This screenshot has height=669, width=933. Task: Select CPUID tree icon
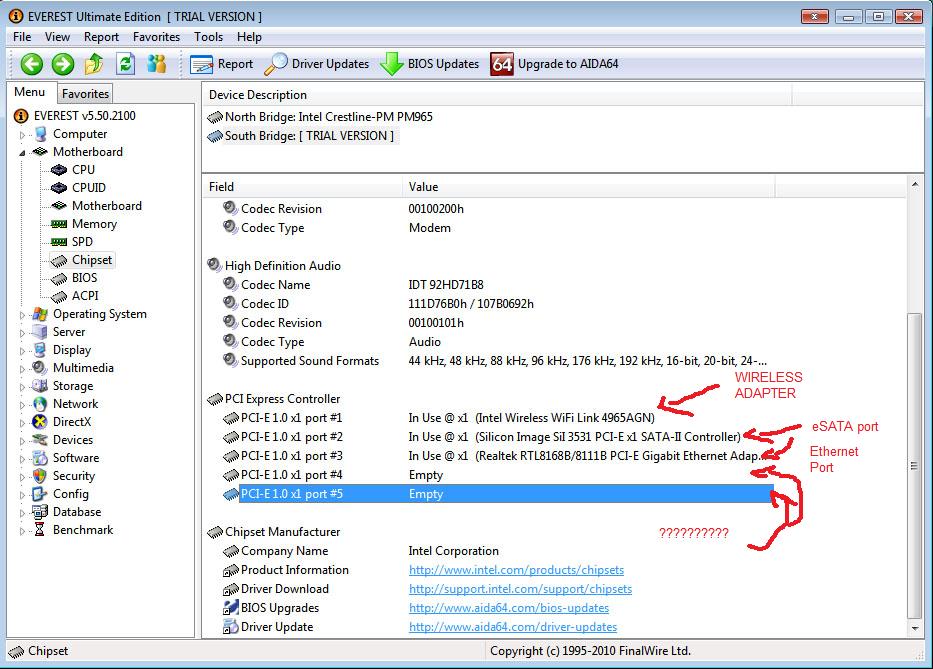point(59,188)
